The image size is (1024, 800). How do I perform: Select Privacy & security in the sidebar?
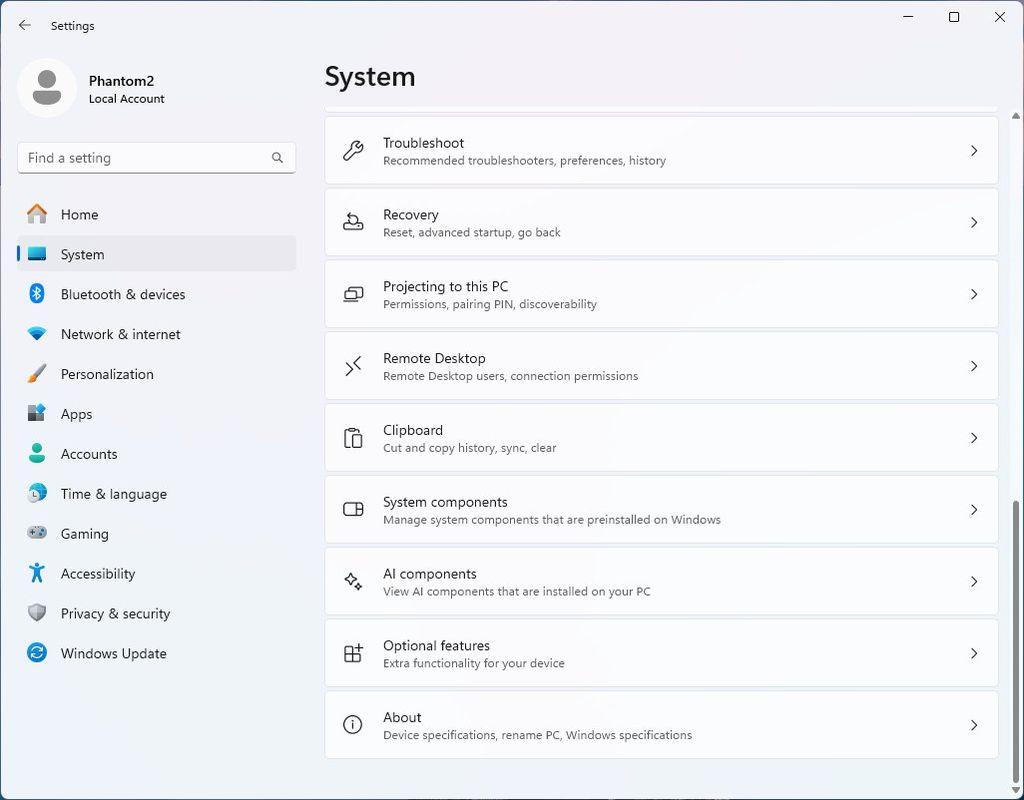tap(115, 614)
